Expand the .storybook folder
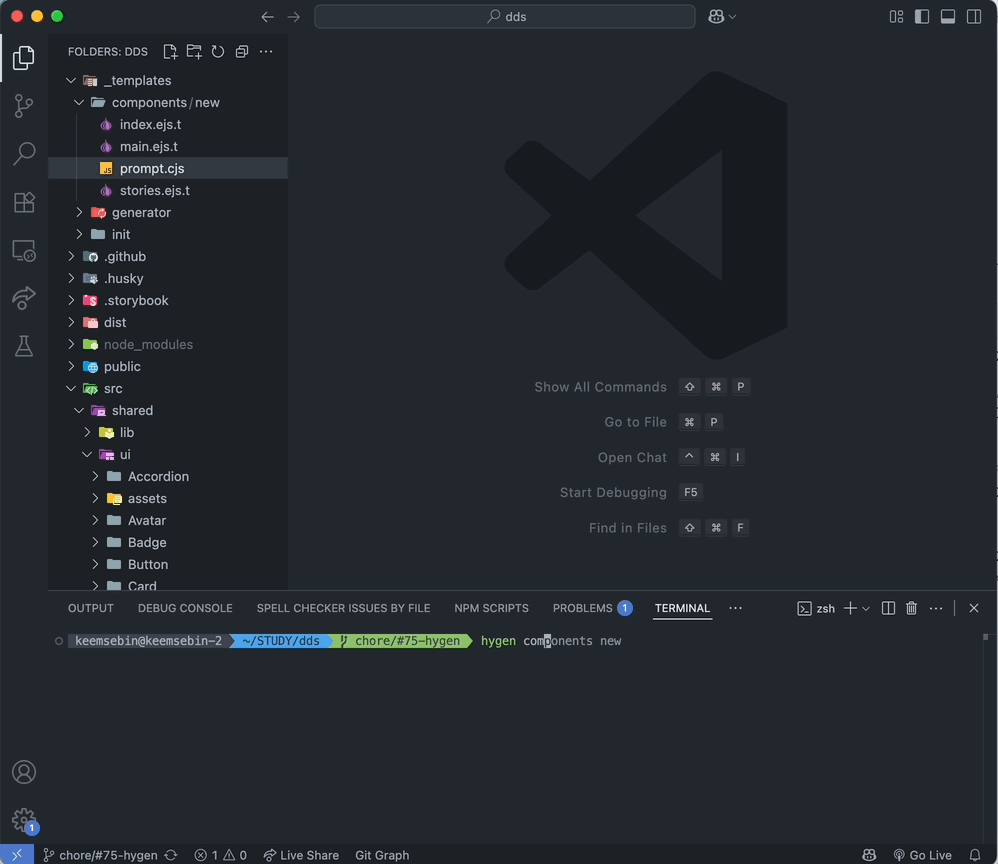Image resolution: width=998 pixels, height=864 pixels. coord(71,301)
